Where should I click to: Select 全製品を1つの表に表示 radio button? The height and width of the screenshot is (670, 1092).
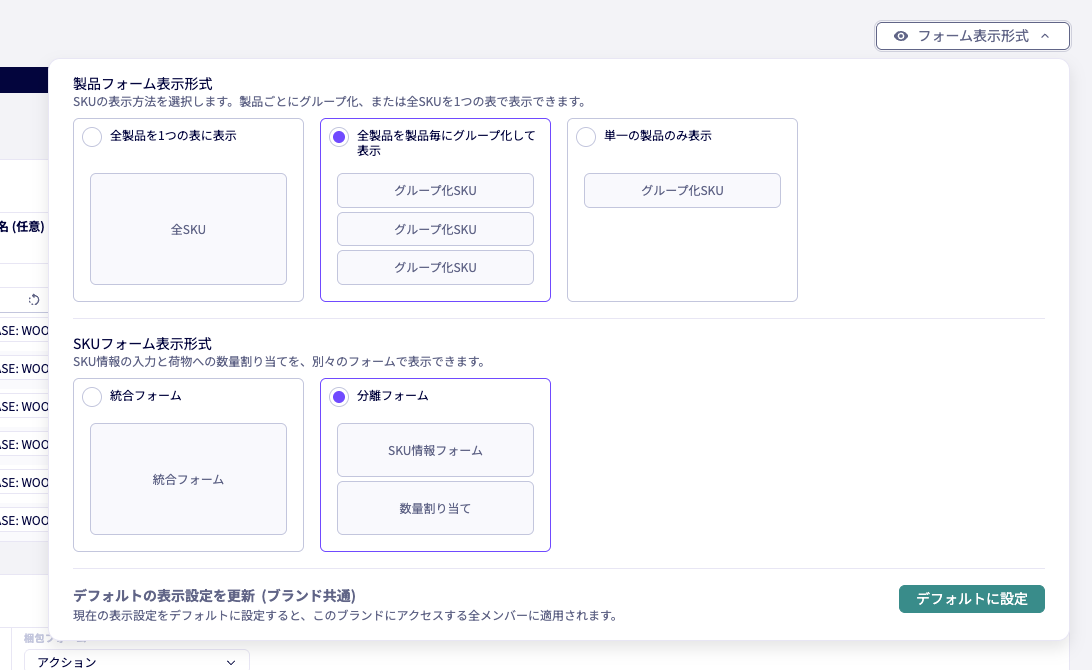coord(92,137)
